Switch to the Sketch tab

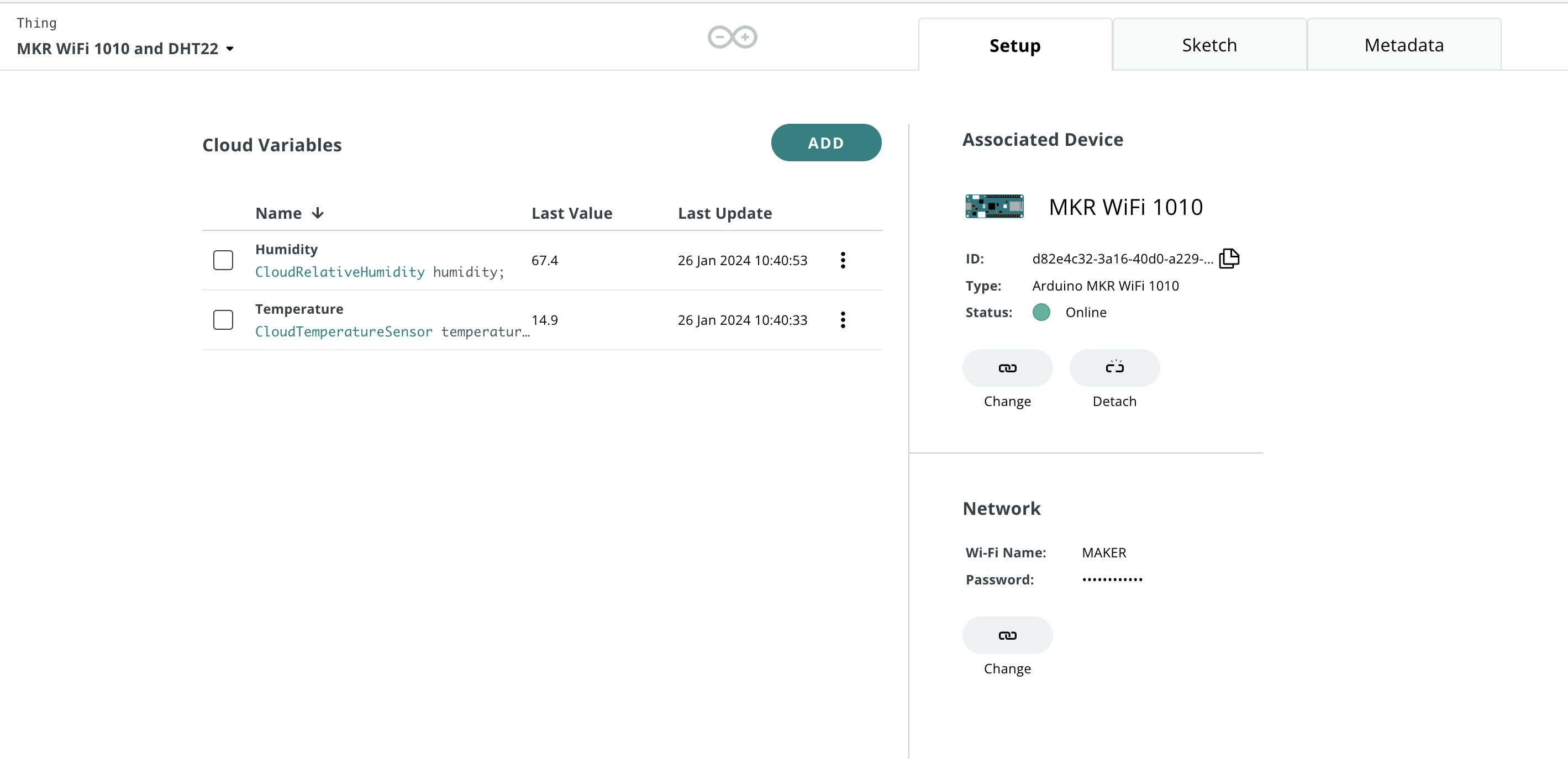click(x=1209, y=45)
